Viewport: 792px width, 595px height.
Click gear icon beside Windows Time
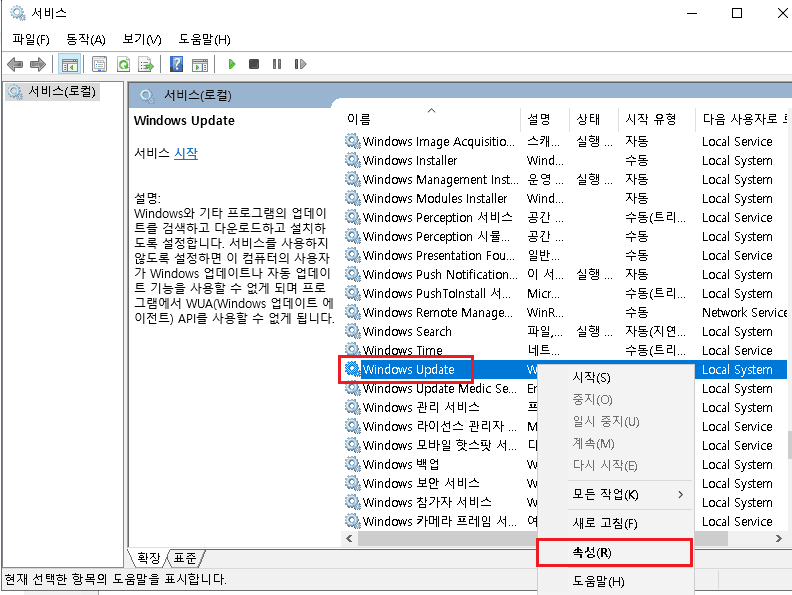pos(353,350)
